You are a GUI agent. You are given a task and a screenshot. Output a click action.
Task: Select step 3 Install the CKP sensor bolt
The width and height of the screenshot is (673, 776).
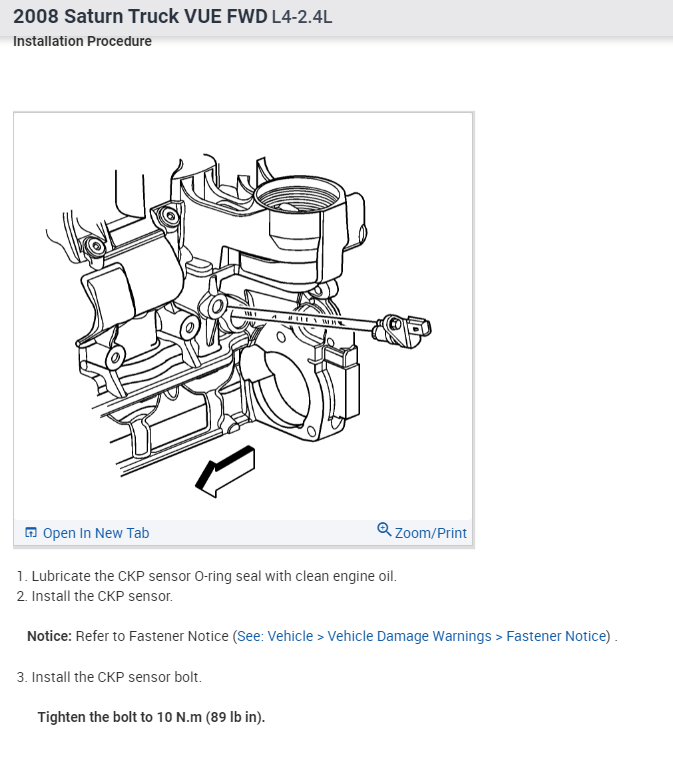tap(109, 677)
